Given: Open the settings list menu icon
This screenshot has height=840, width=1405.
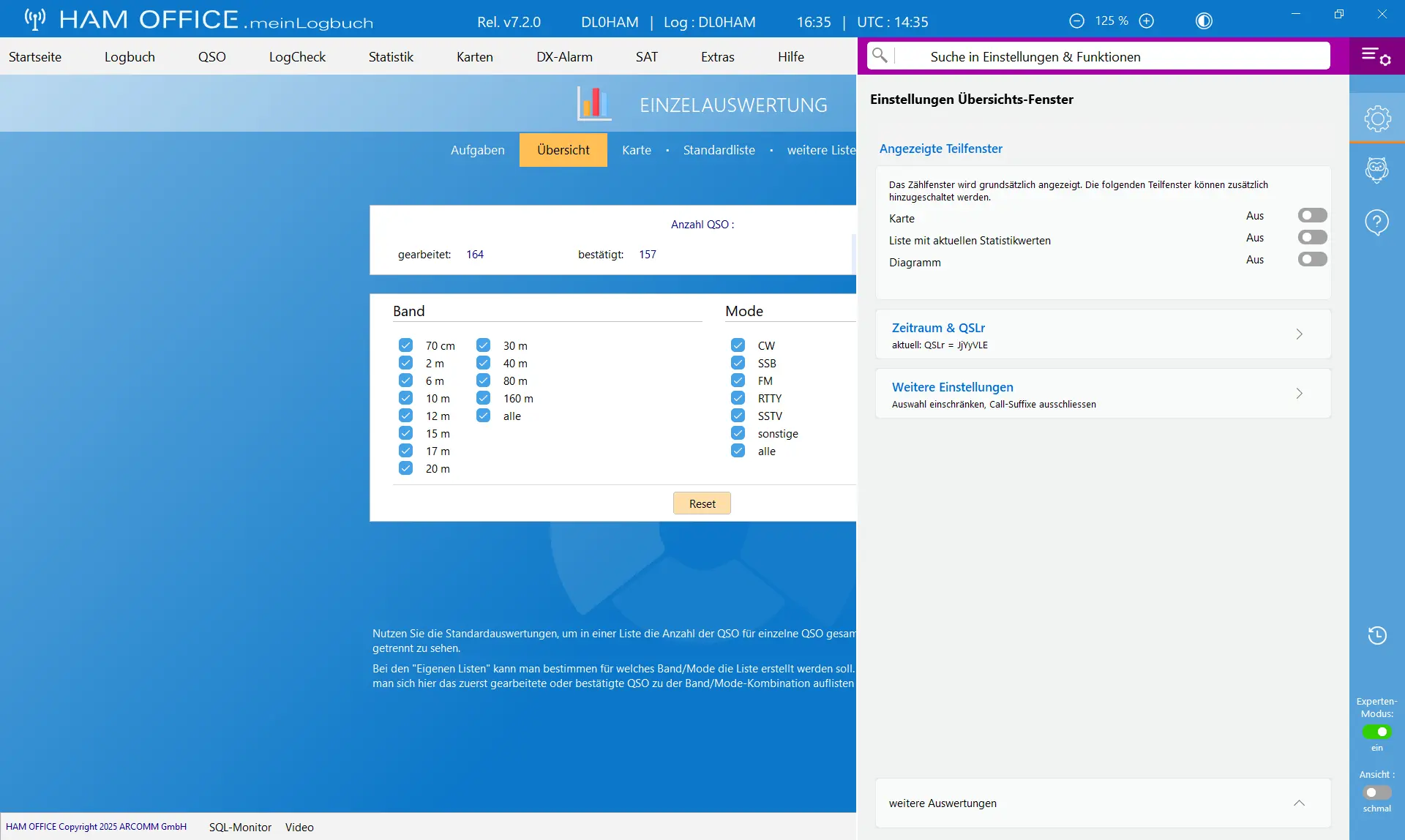Looking at the screenshot, I should 1376,56.
